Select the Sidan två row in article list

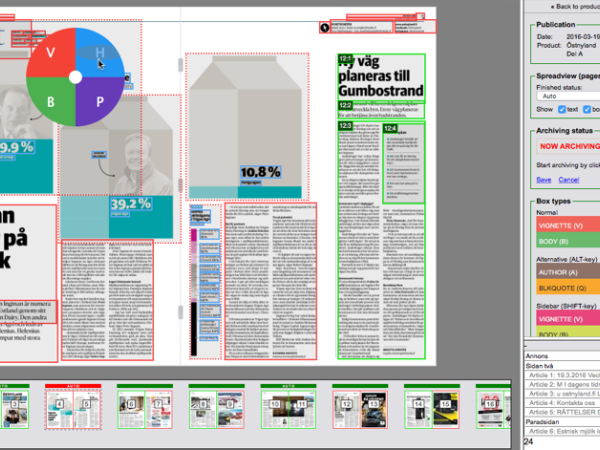[x=562, y=366]
